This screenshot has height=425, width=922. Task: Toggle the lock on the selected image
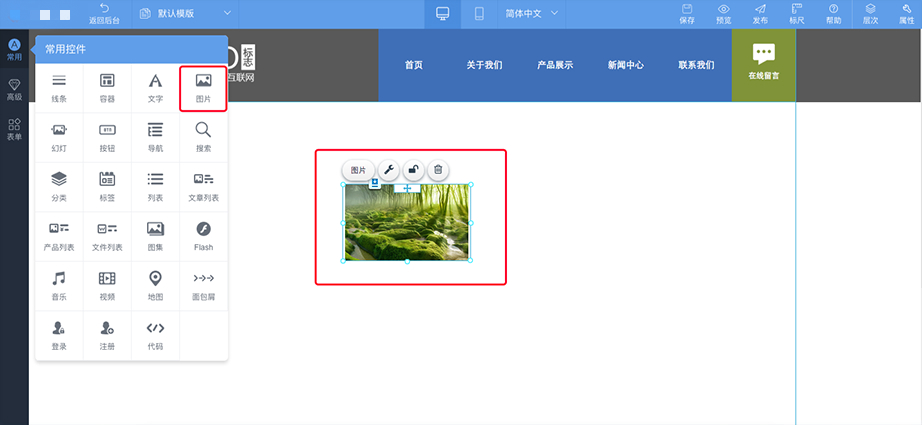coord(413,171)
